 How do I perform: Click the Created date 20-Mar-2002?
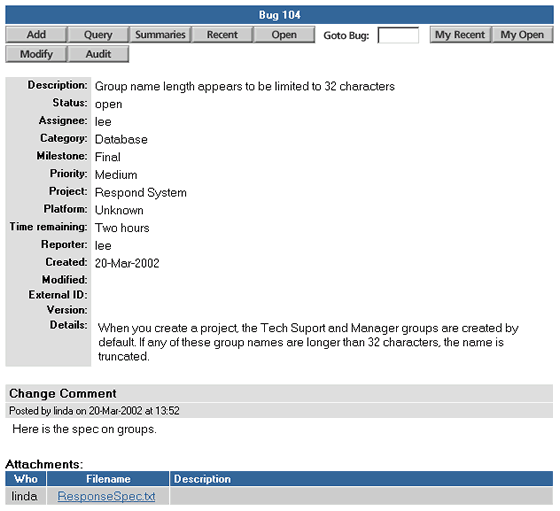(127, 263)
